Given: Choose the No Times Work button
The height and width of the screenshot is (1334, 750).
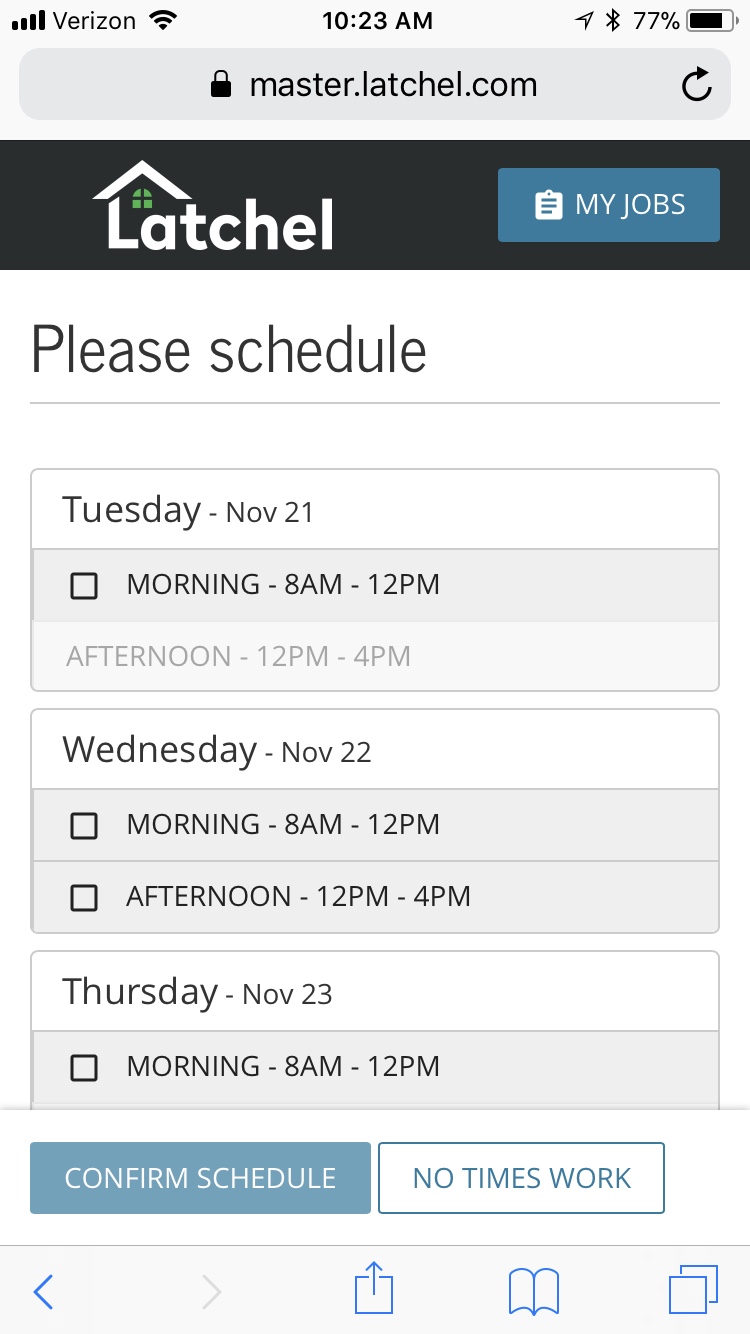Looking at the screenshot, I should [521, 1178].
